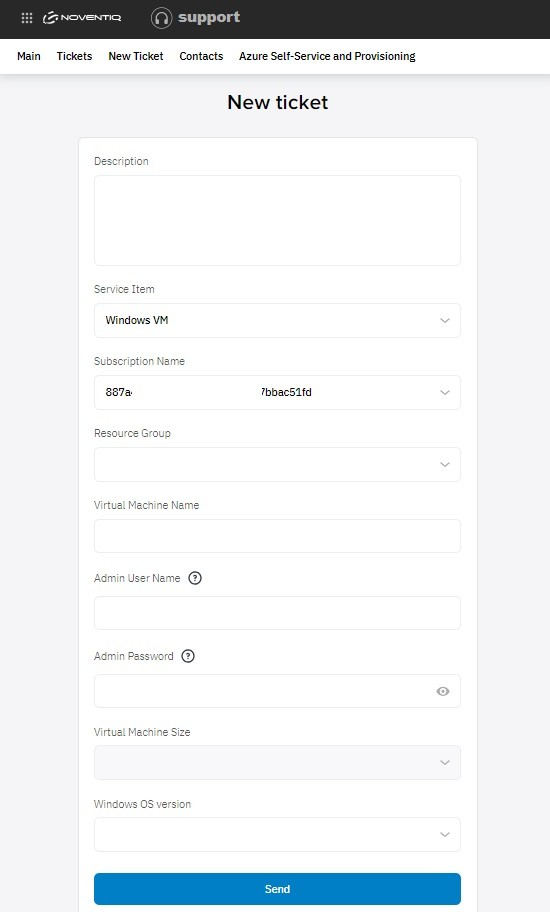Click the Admin User Name input field
This screenshot has height=912, width=550.
[277, 613]
